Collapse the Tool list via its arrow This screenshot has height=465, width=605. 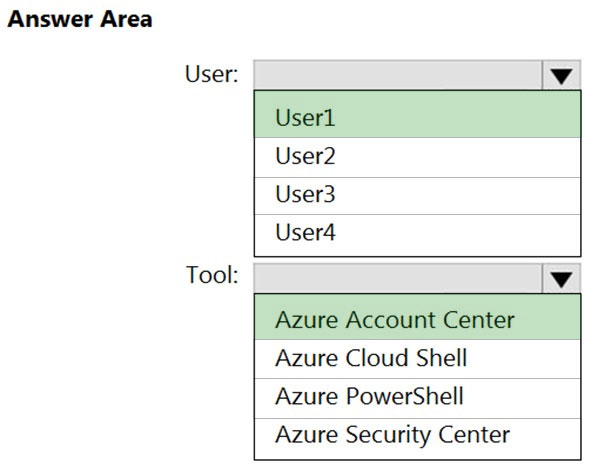click(562, 277)
